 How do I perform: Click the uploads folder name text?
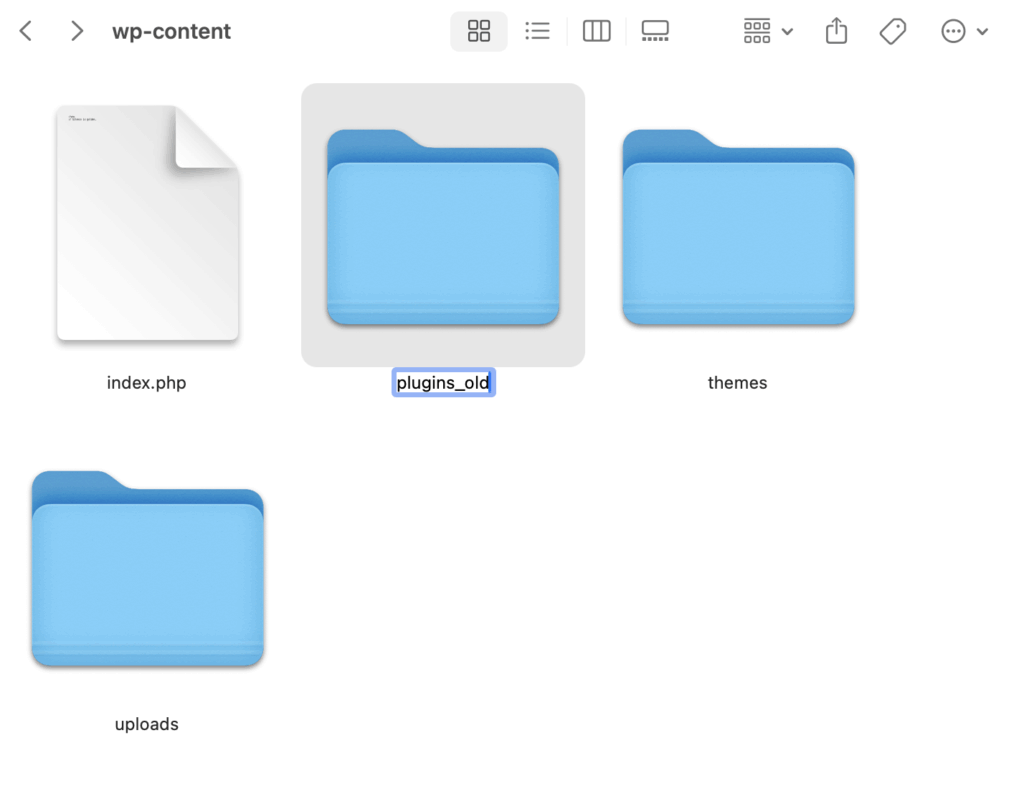[x=146, y=724]
